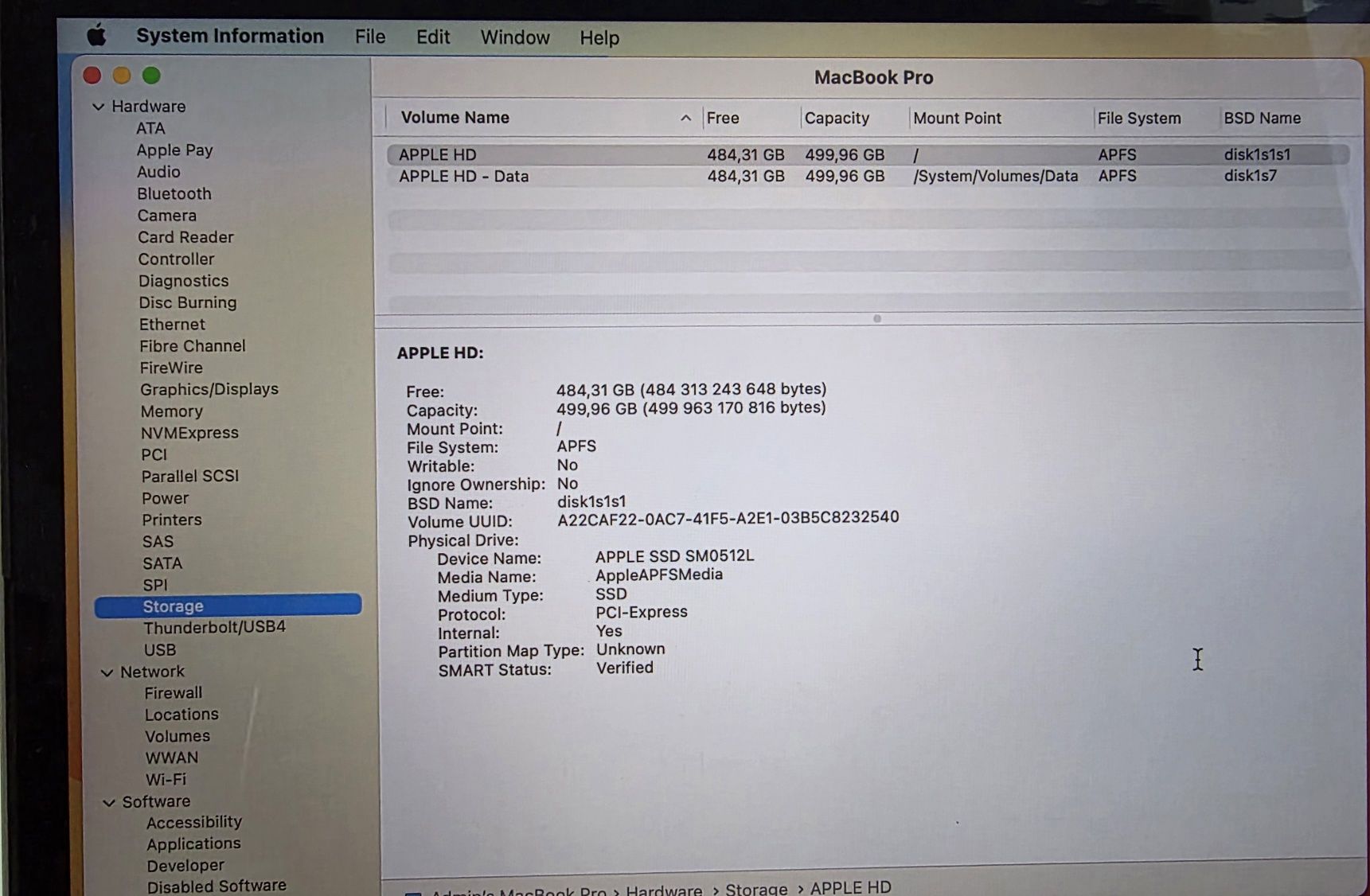Select Disc Burning in the sidebar
Screen dimensions: 1370x896
click(188, 302)
